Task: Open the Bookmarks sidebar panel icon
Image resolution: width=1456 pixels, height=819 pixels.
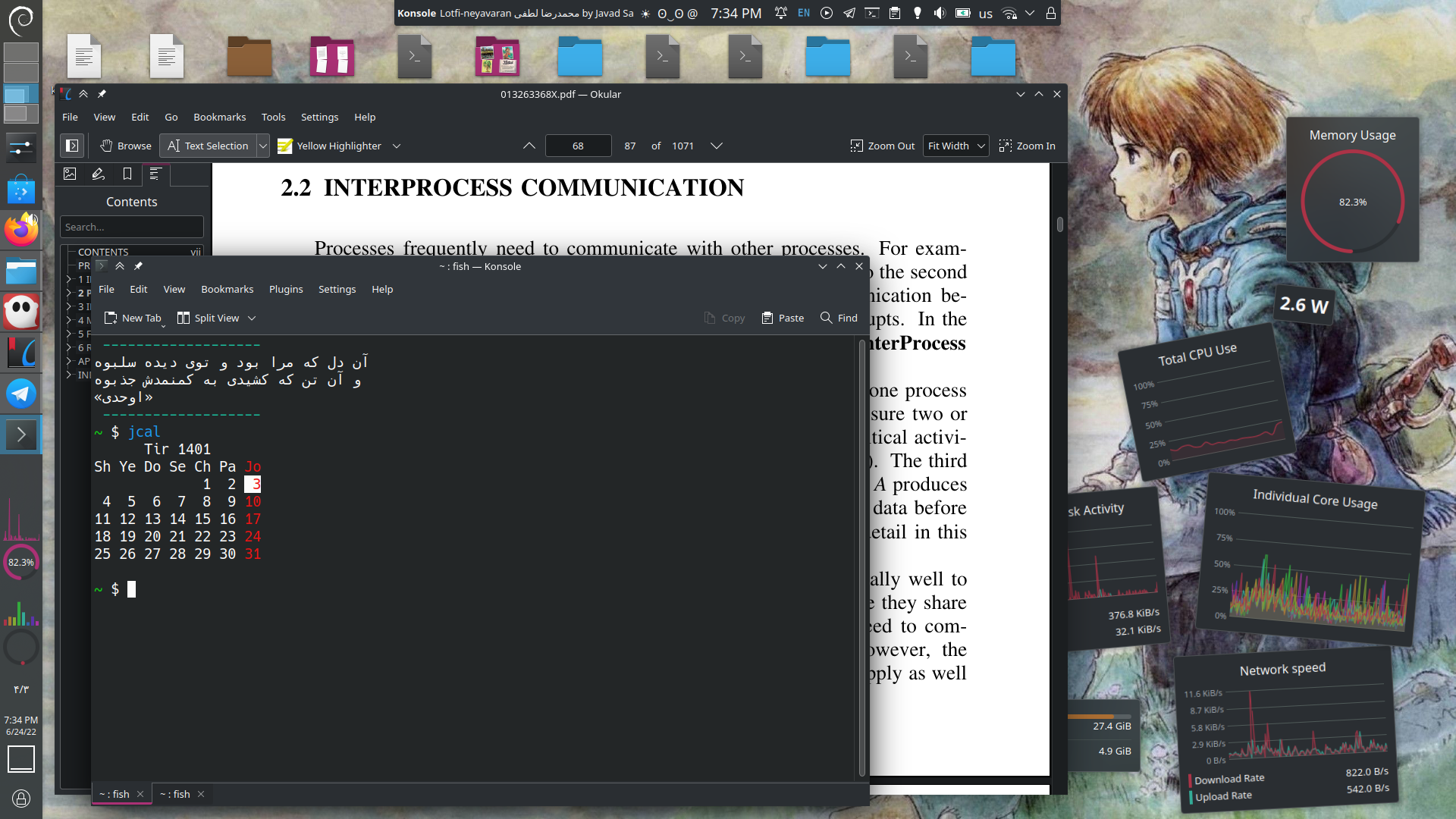Action: 127,174
